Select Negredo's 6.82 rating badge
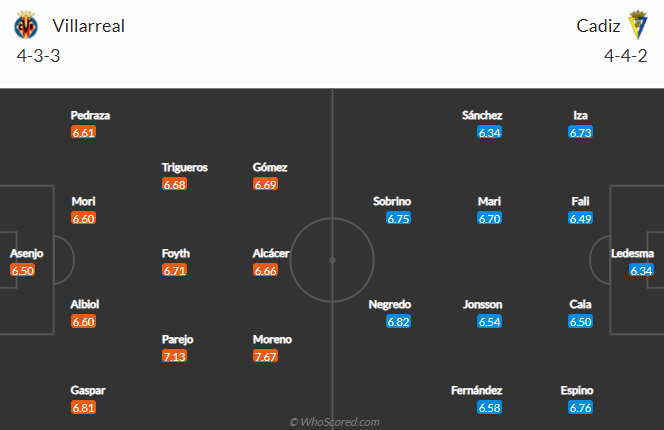Viewport: 664px width, 430px height. 398,322
